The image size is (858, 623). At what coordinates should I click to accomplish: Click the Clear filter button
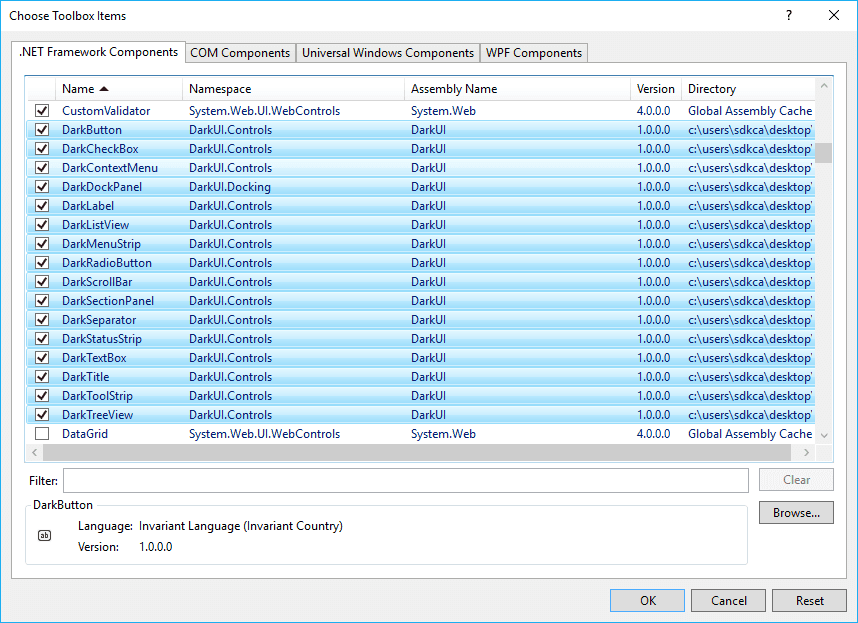tap(796, 479)
